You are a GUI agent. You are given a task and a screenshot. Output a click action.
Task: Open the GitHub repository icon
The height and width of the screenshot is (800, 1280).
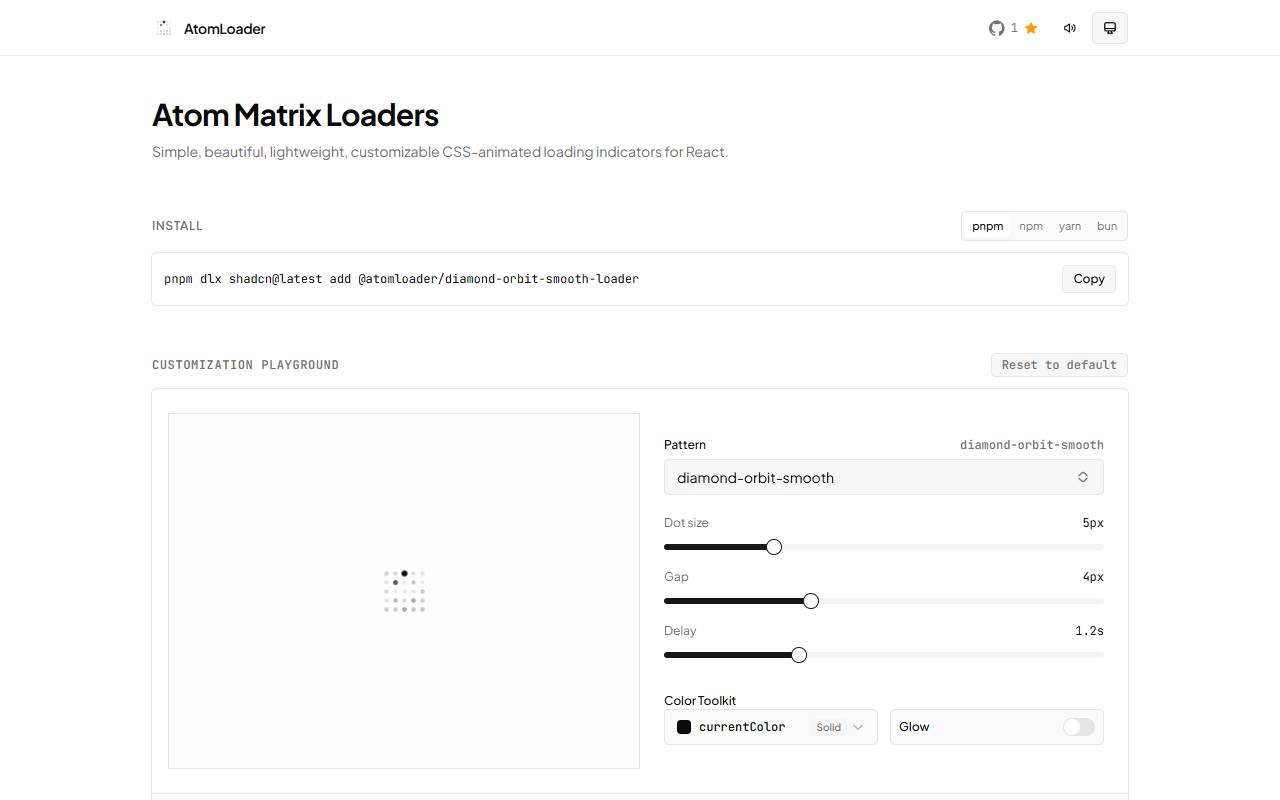[x=997, y=28]
